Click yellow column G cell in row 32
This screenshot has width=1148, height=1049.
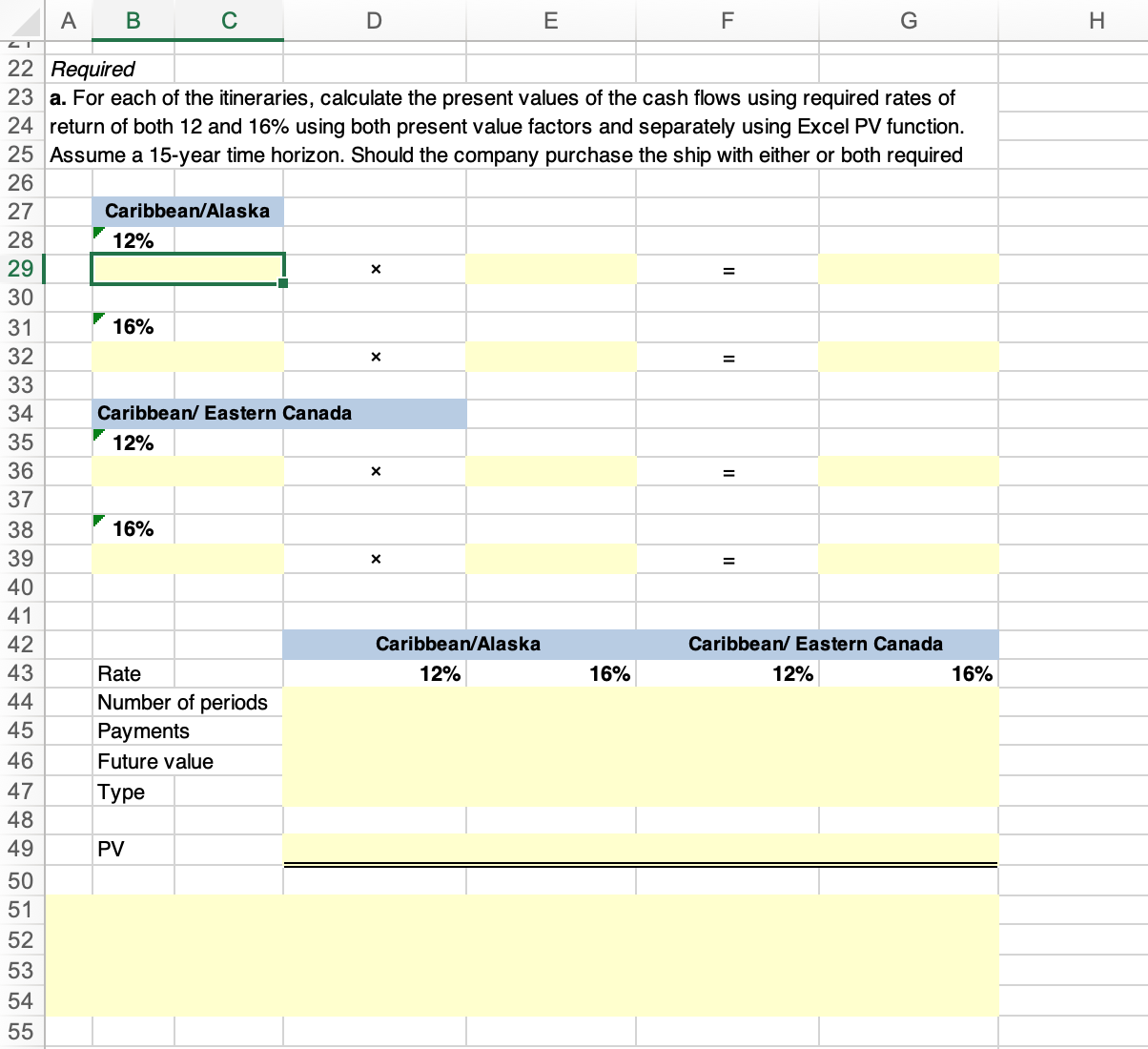coord(908,357)
